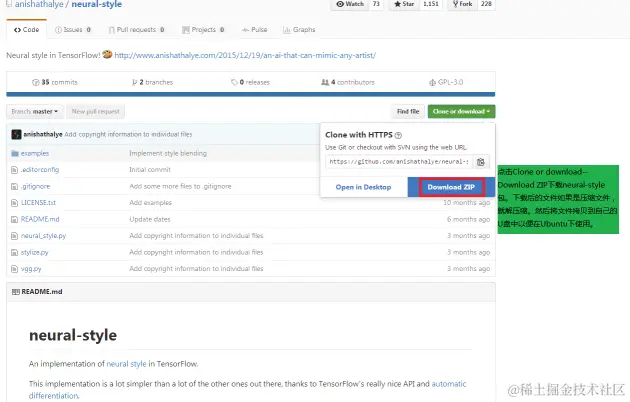Screen dimensions: 630x402
Task: Follow the anishathalye.com article link
Action: point(245,55)
